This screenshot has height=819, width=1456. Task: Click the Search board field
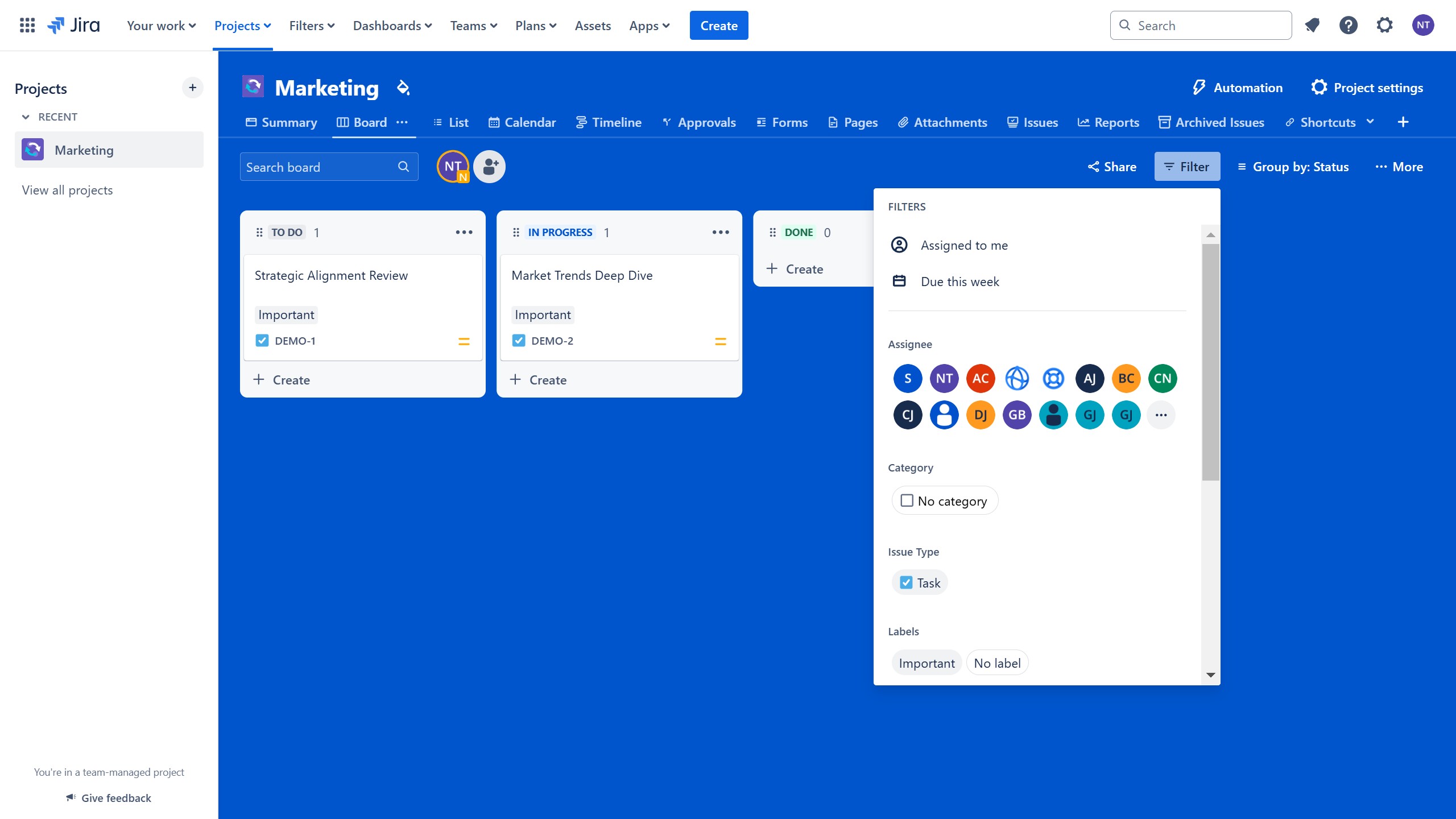318,167
